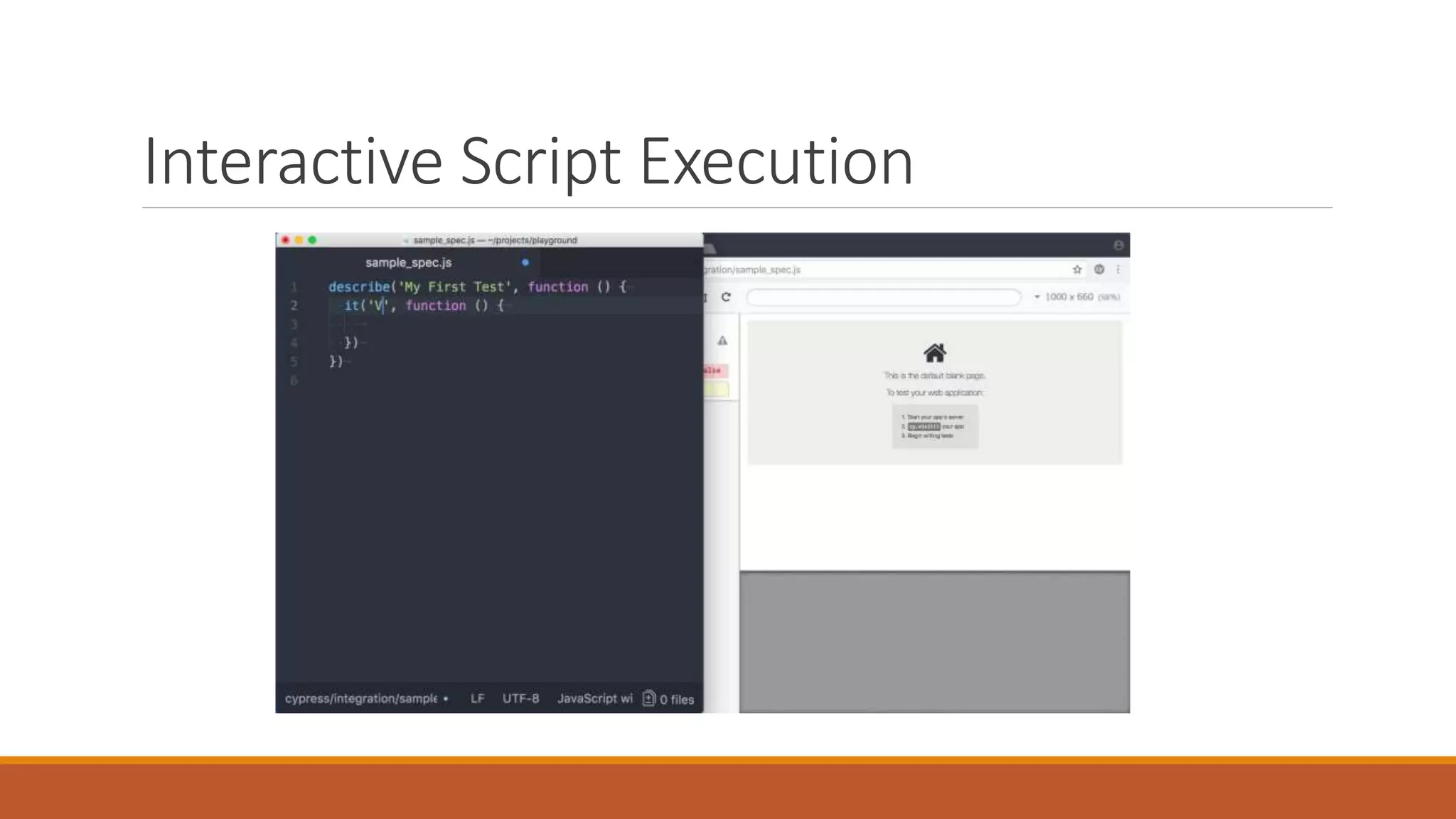This screenshot has height=819, width=1456.
Task: Click the yellow minimize button of editor window
Action: [299, 240]
